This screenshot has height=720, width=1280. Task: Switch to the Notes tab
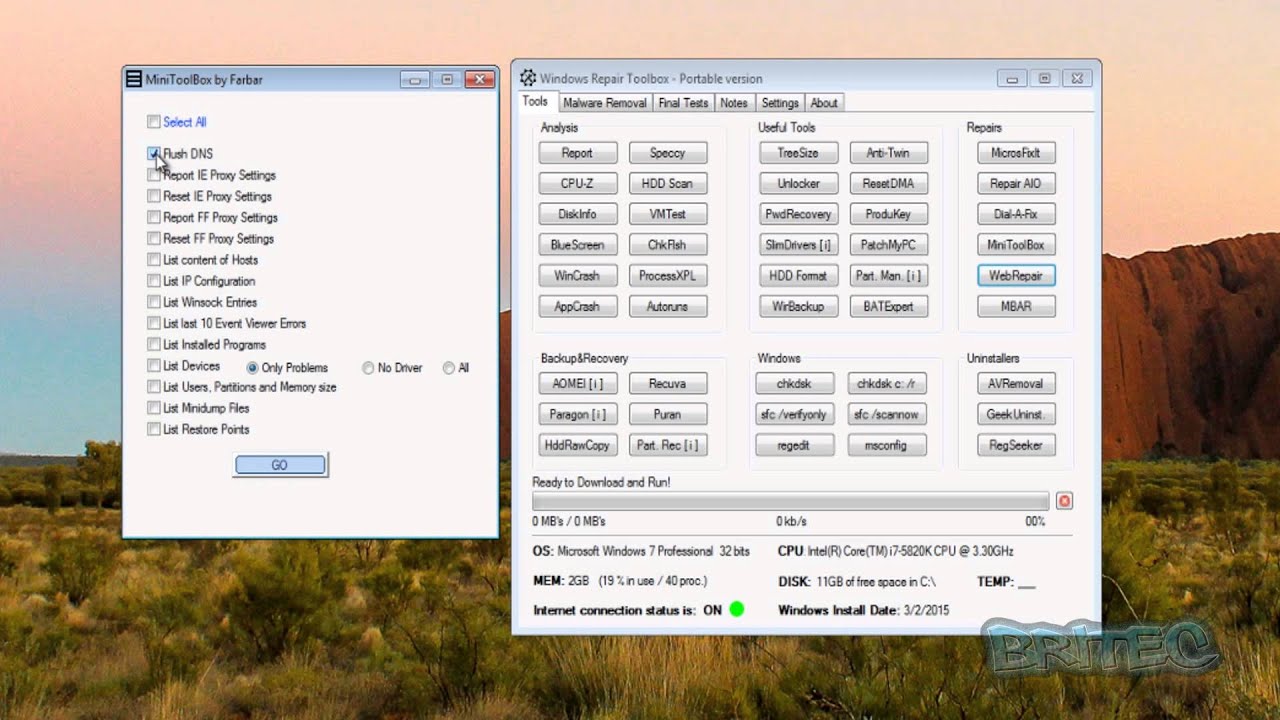coord(734,103)
